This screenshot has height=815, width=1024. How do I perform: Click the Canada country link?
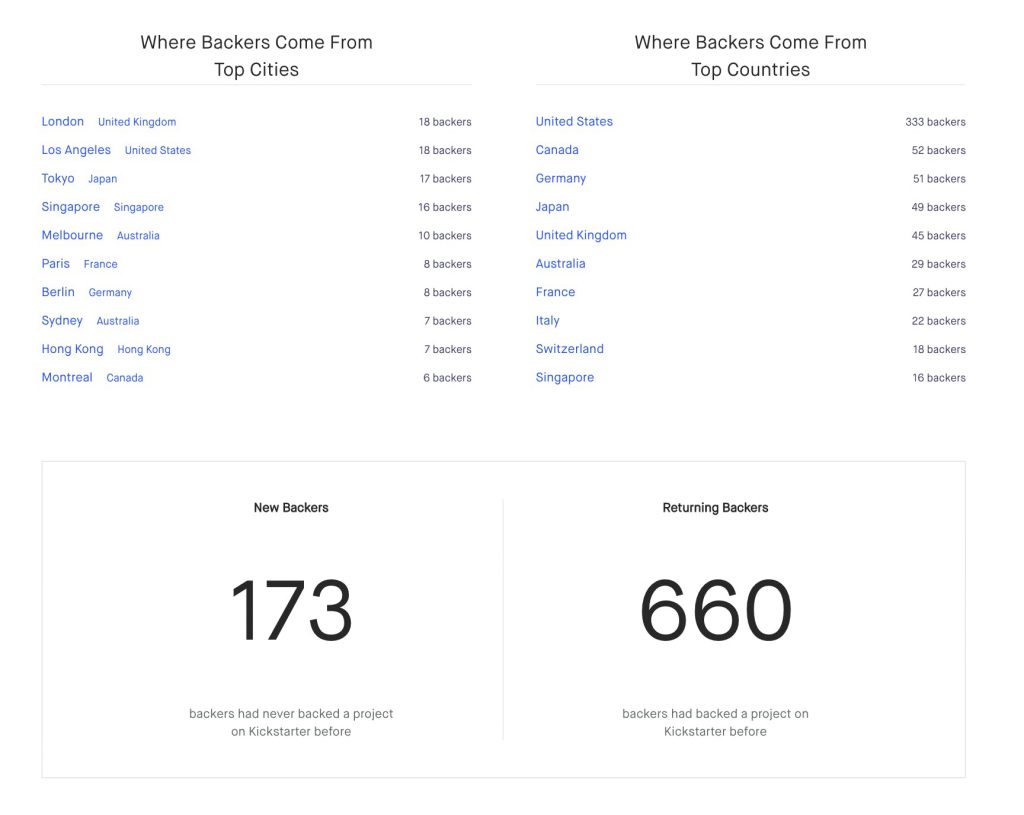(557, 150)
